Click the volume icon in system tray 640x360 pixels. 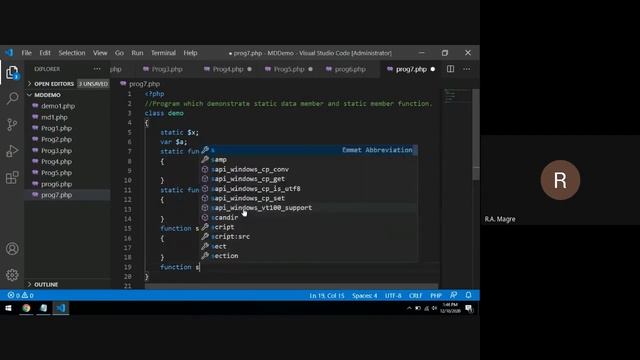(434, 308)
